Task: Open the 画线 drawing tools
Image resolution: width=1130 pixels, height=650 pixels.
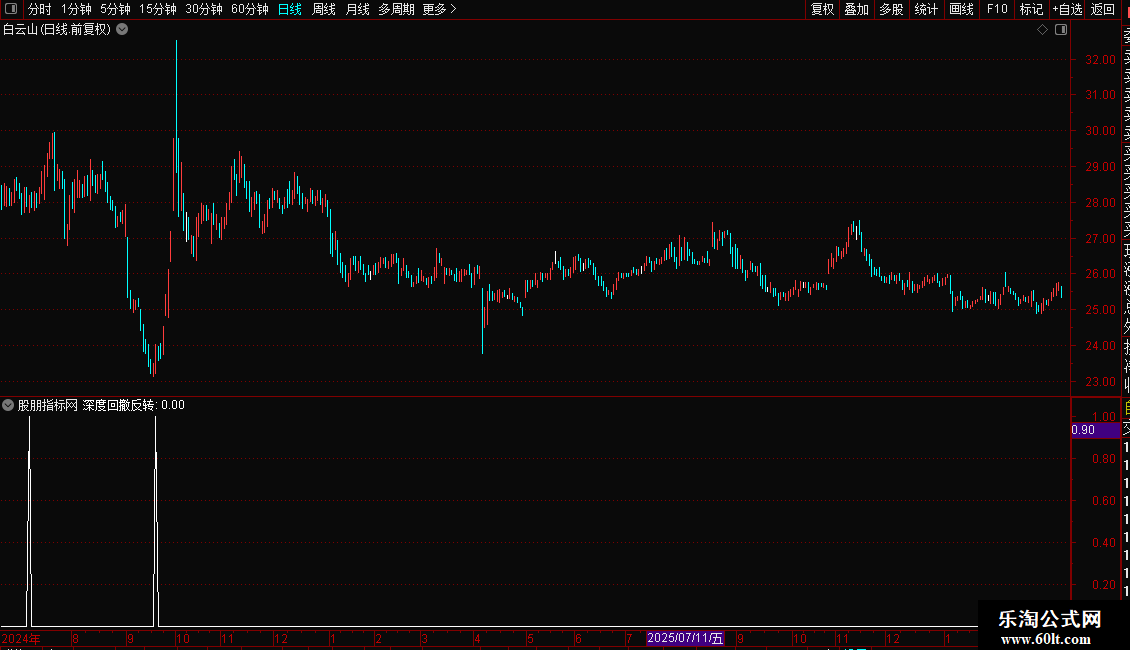Action: (x=961, y=9)
